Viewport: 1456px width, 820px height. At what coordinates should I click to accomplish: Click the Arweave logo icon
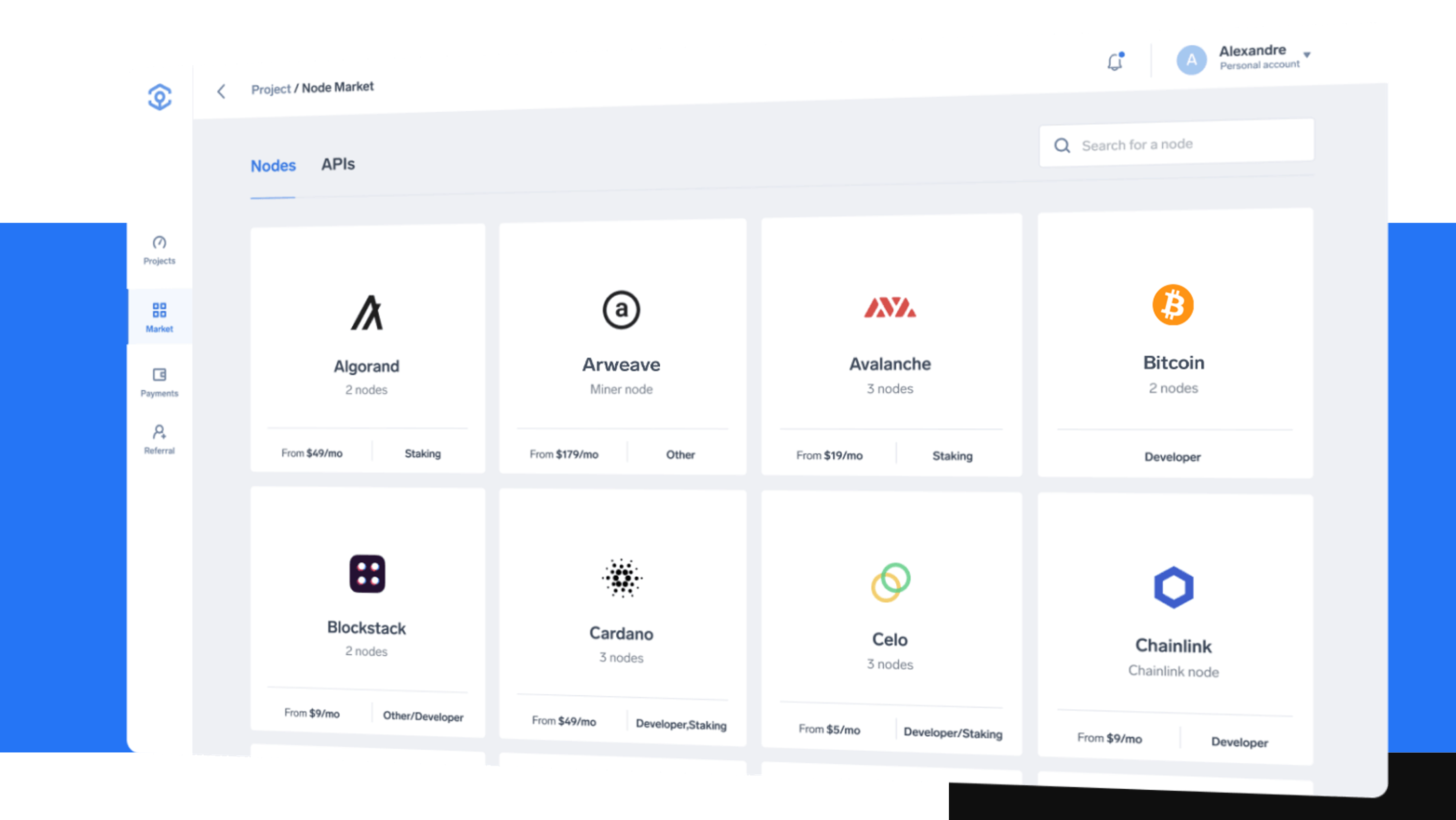621,310
